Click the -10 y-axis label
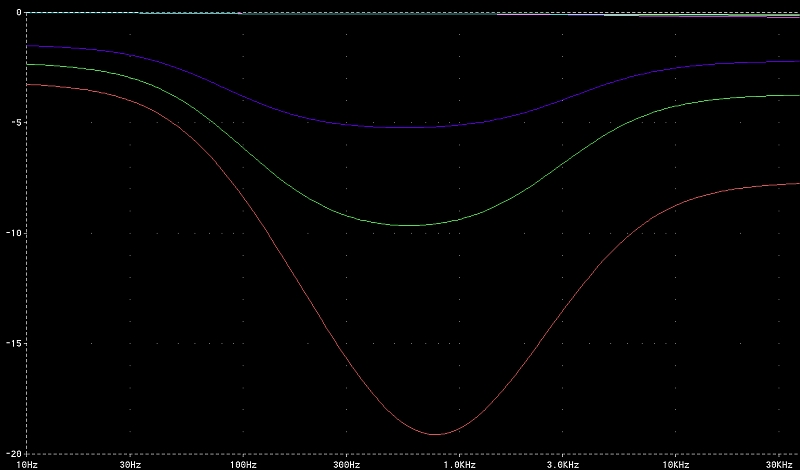 (x=14, y=233)
